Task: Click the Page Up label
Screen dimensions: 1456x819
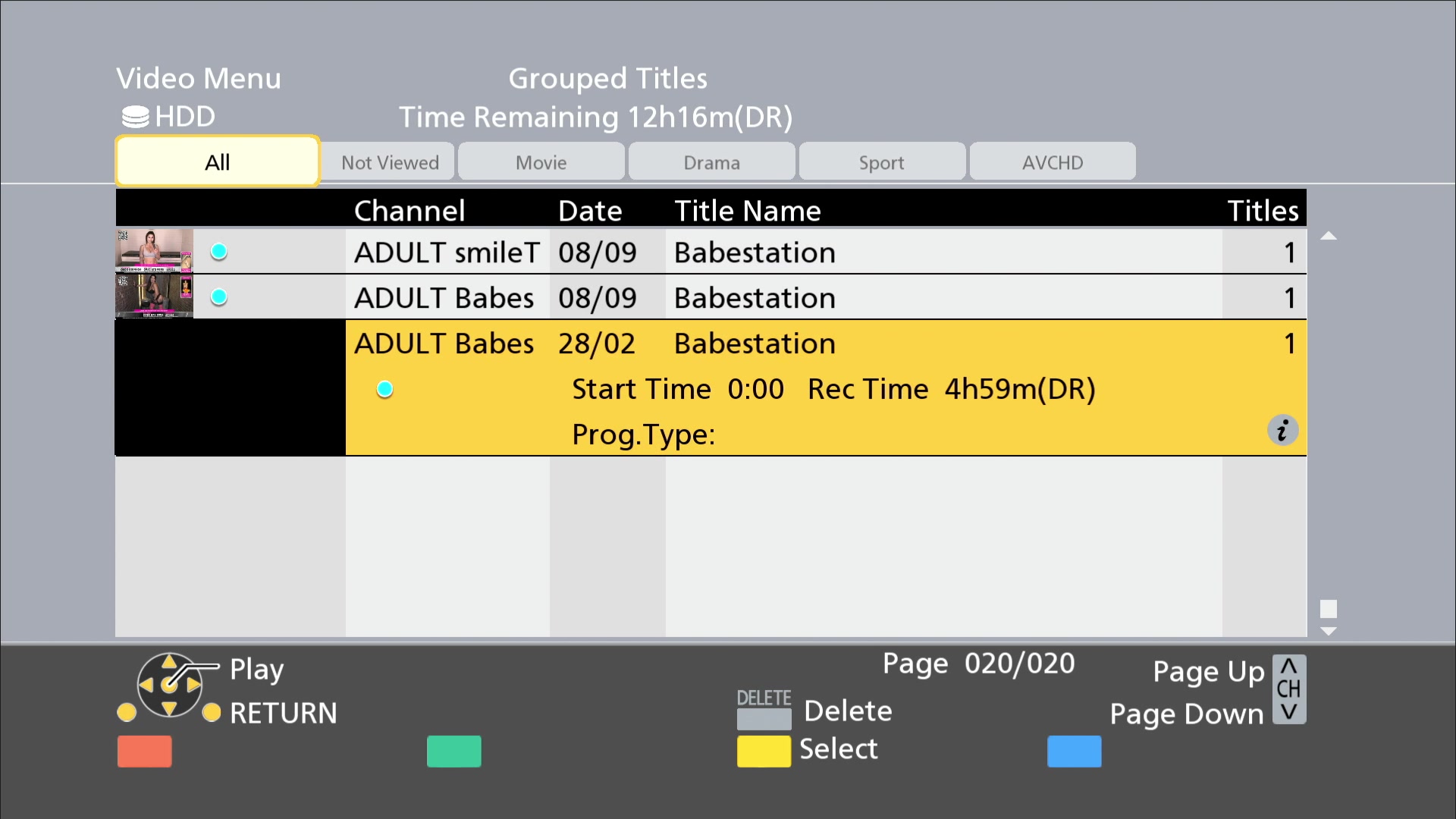Action: pyautogui.click(x=1208, y=672)
